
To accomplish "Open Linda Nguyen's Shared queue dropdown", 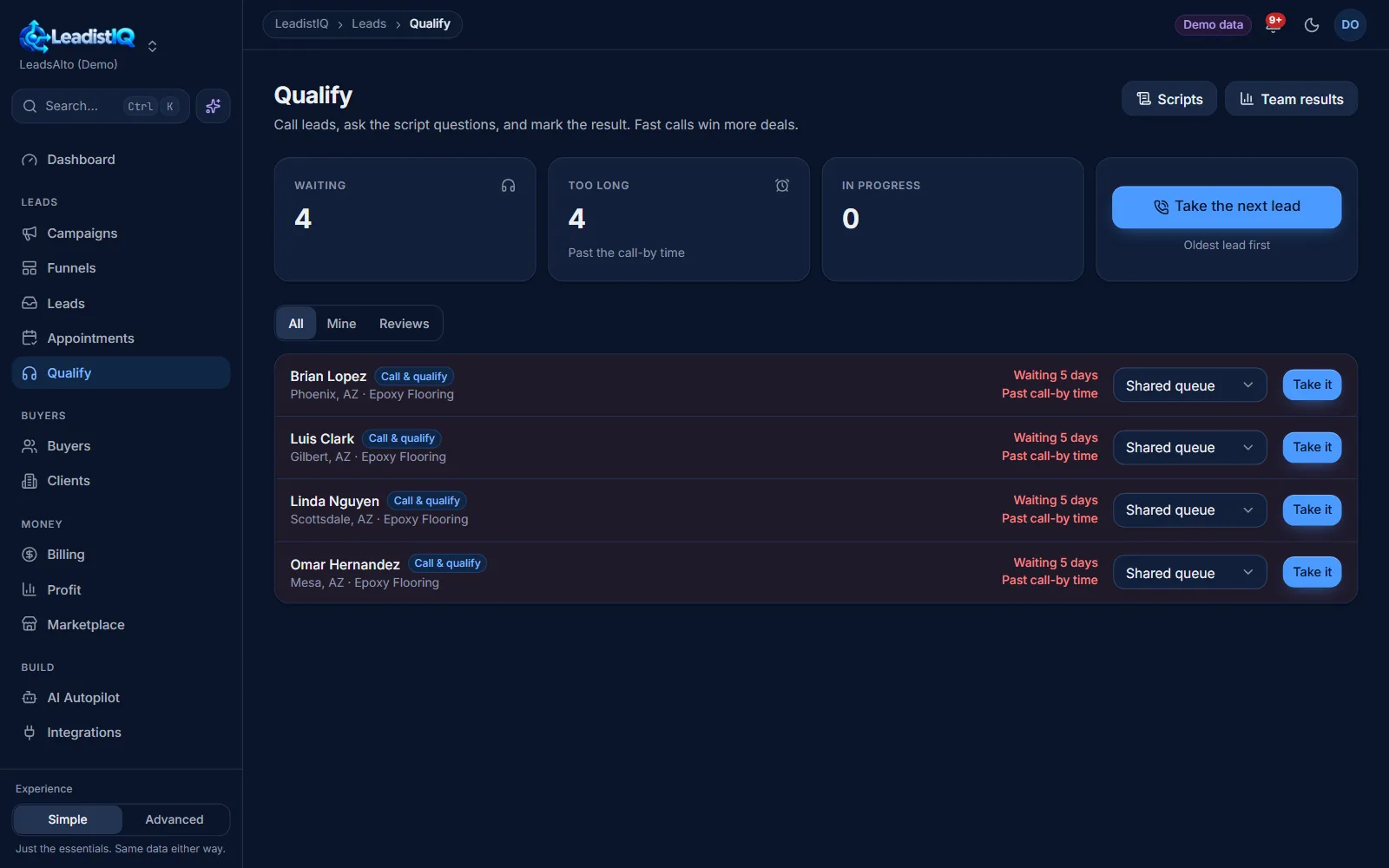I will point(1189,510).
